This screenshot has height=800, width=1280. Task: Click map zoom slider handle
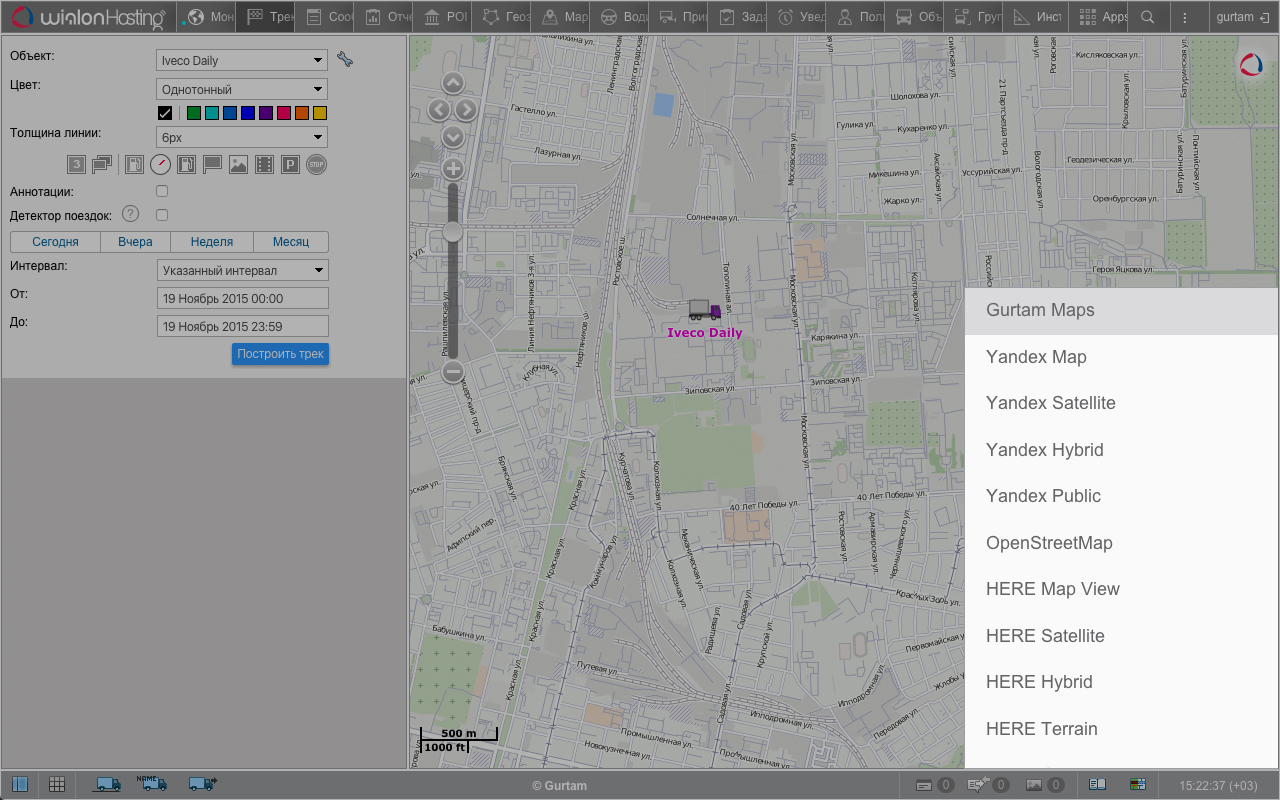coord(453,232)
